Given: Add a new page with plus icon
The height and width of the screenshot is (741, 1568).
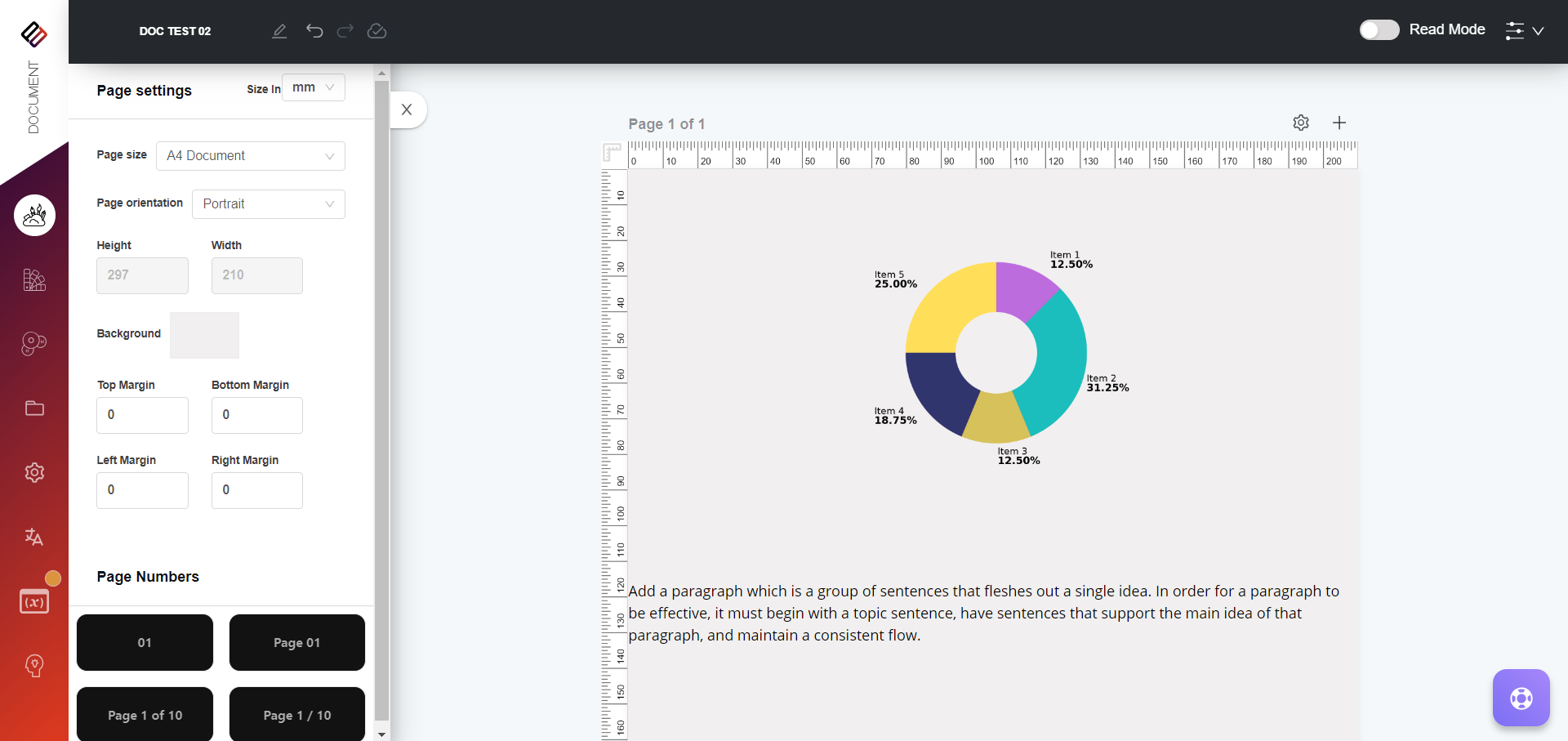Looking at the screenshot, I should (x=1339, y=123).
